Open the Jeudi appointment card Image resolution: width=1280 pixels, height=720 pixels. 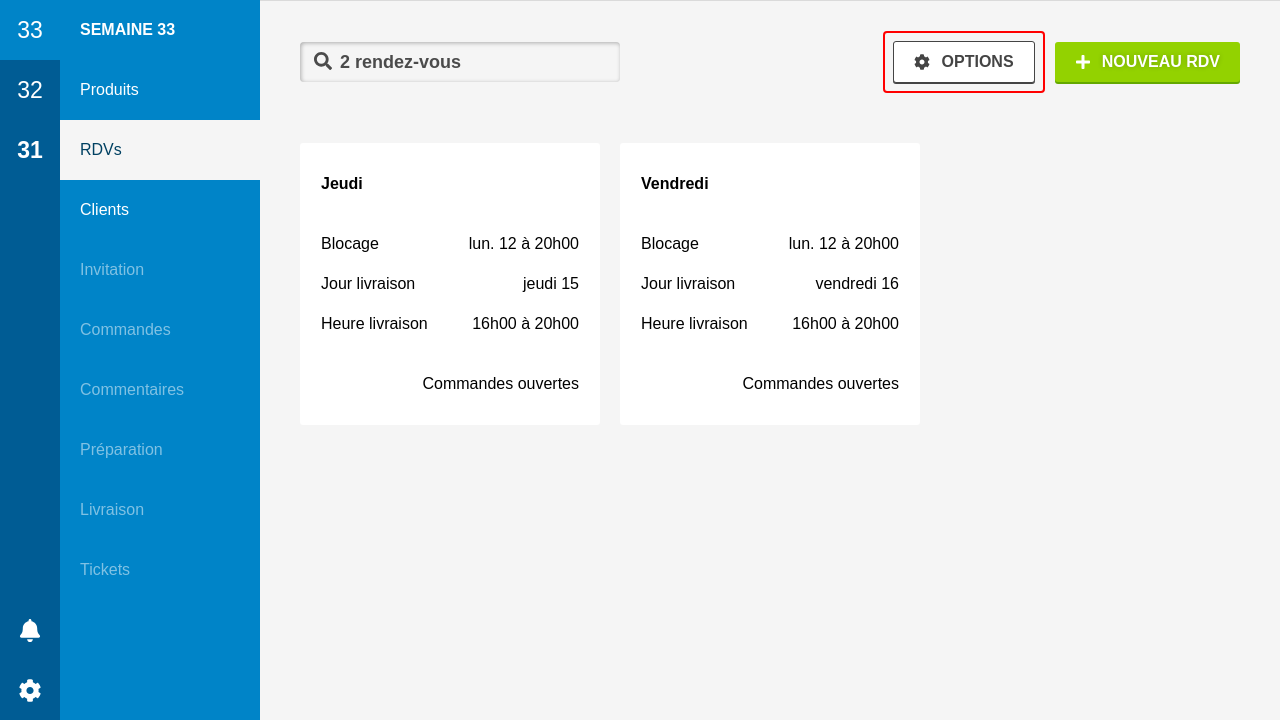coord(450,284)
